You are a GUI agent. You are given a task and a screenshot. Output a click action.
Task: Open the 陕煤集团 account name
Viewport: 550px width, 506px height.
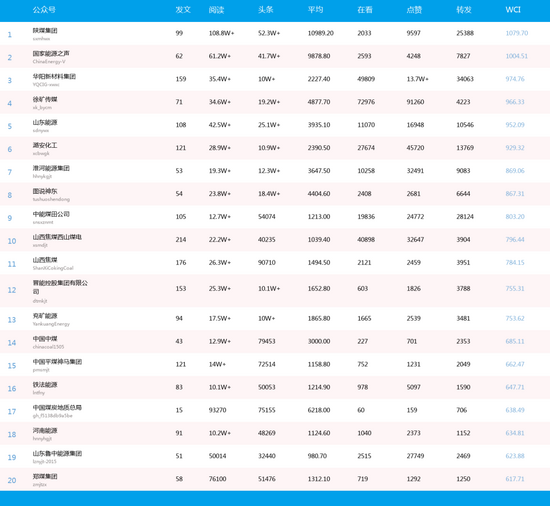[x=45, y=31]
